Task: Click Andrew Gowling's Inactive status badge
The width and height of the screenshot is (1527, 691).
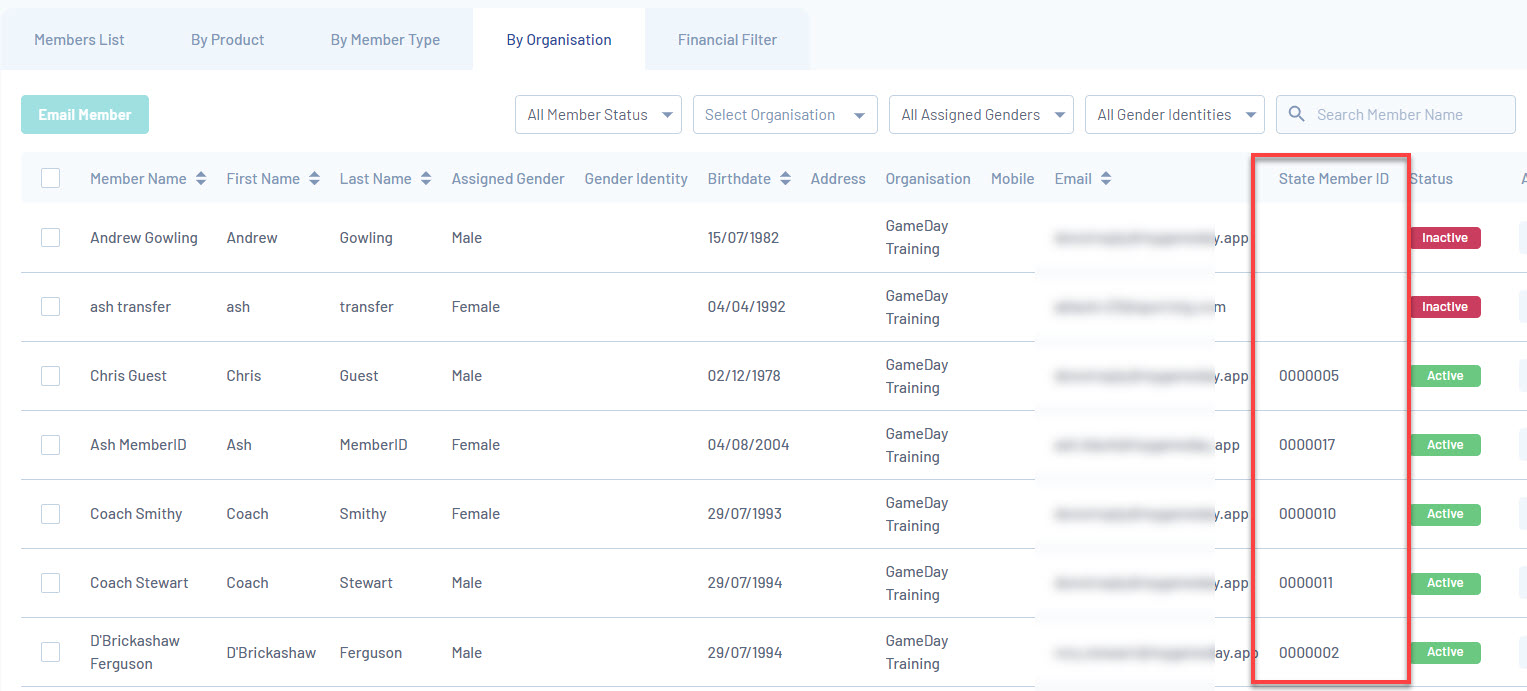Action: (x=1445, y=238)
